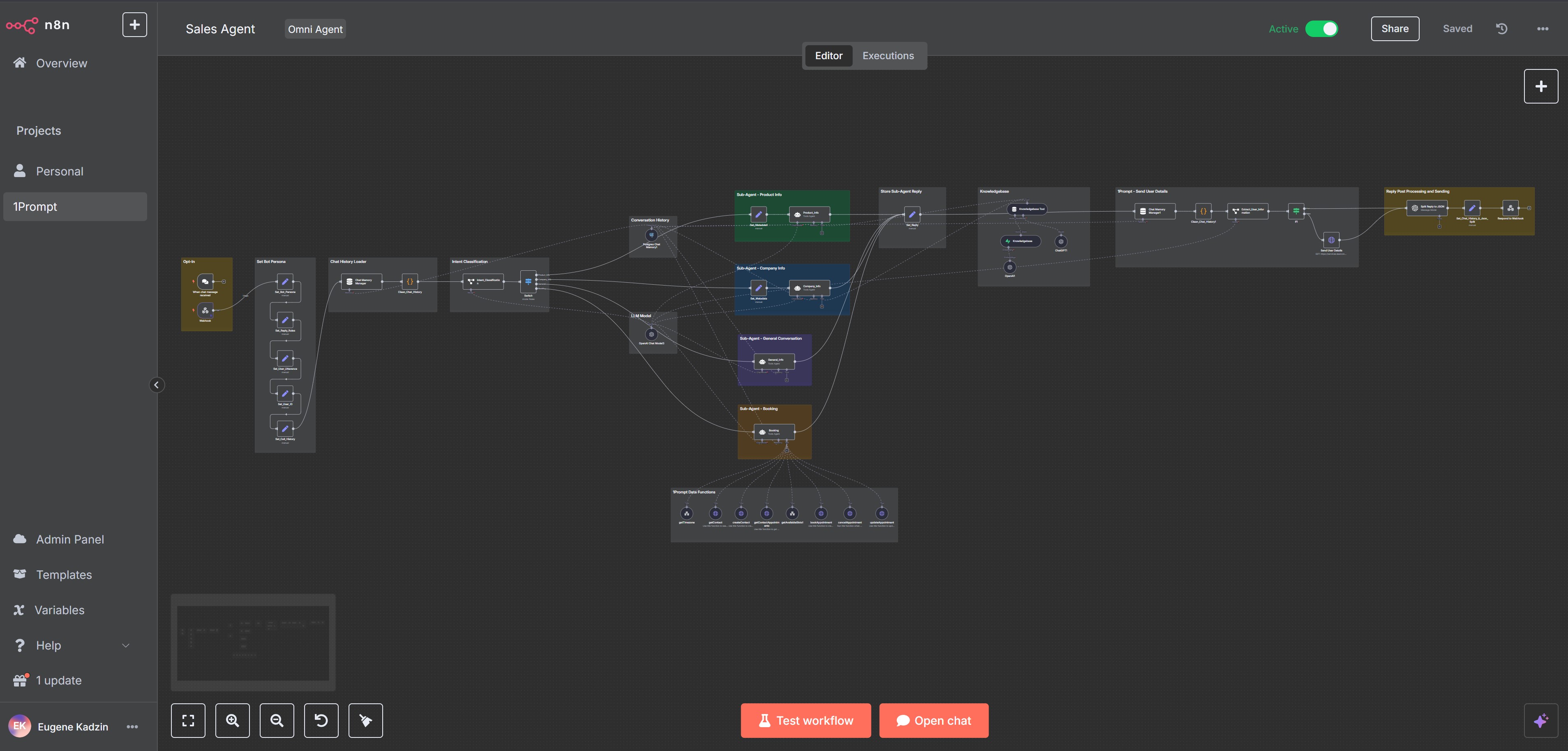The width and height of the screenshot is (1568, 751).
Task: Toggle the Active workflow switch off
Action: 1321,29
